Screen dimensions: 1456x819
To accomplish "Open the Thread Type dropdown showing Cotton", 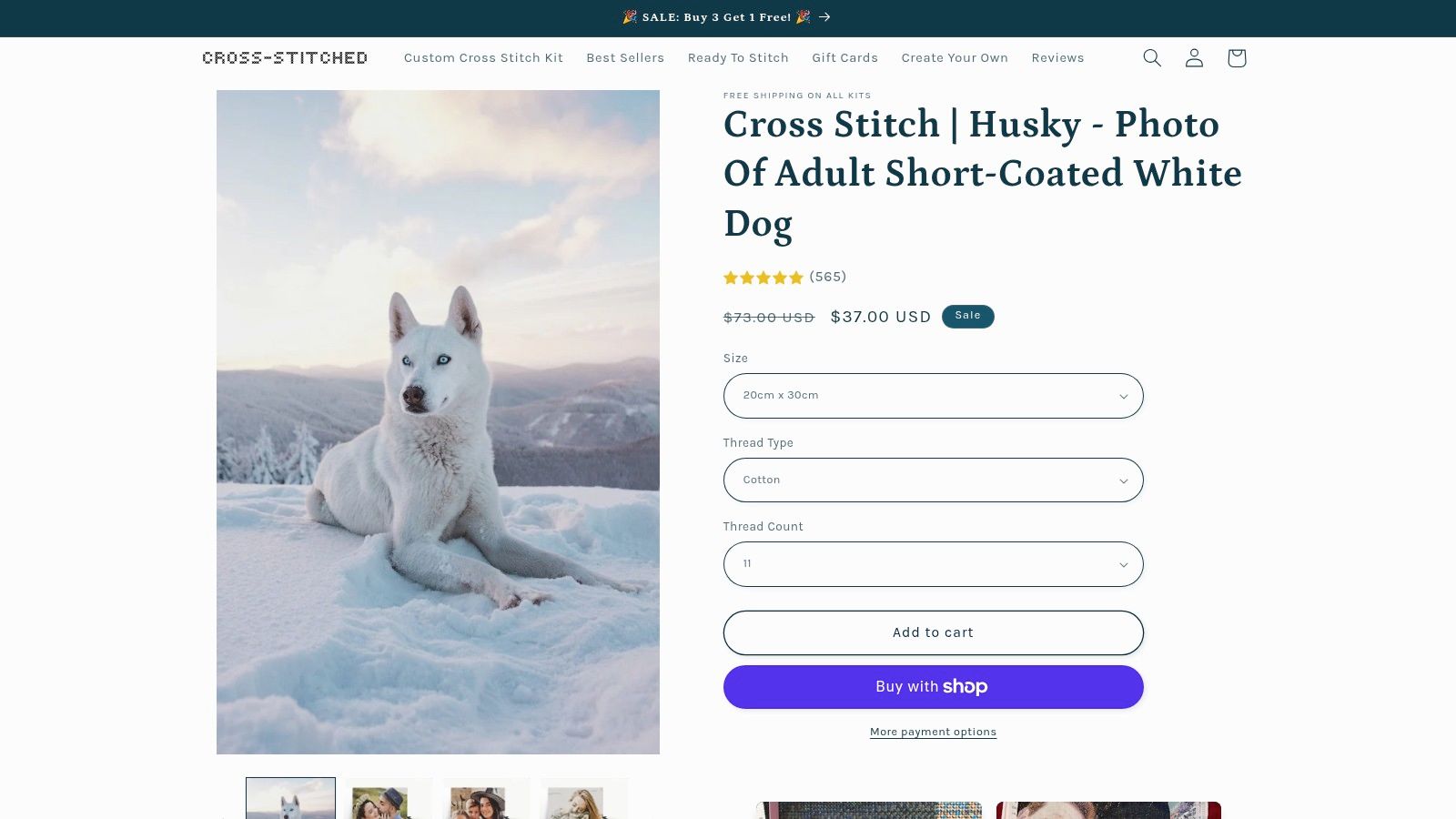I will 933,480.
